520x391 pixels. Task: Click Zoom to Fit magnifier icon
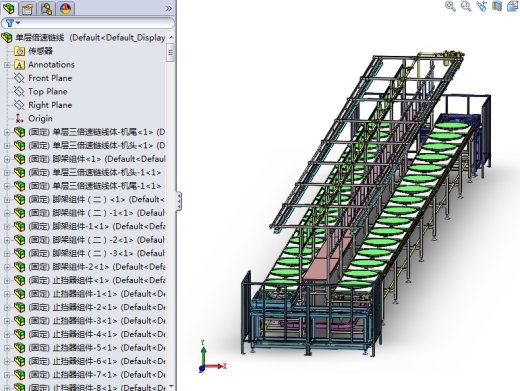pyautogui.click(x=450, y=6)
